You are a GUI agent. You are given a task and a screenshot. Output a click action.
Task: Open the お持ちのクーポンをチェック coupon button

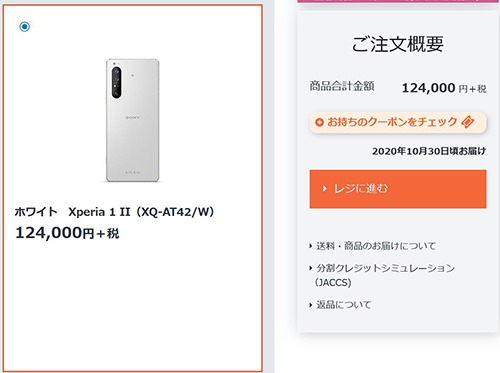click(398, 122)
